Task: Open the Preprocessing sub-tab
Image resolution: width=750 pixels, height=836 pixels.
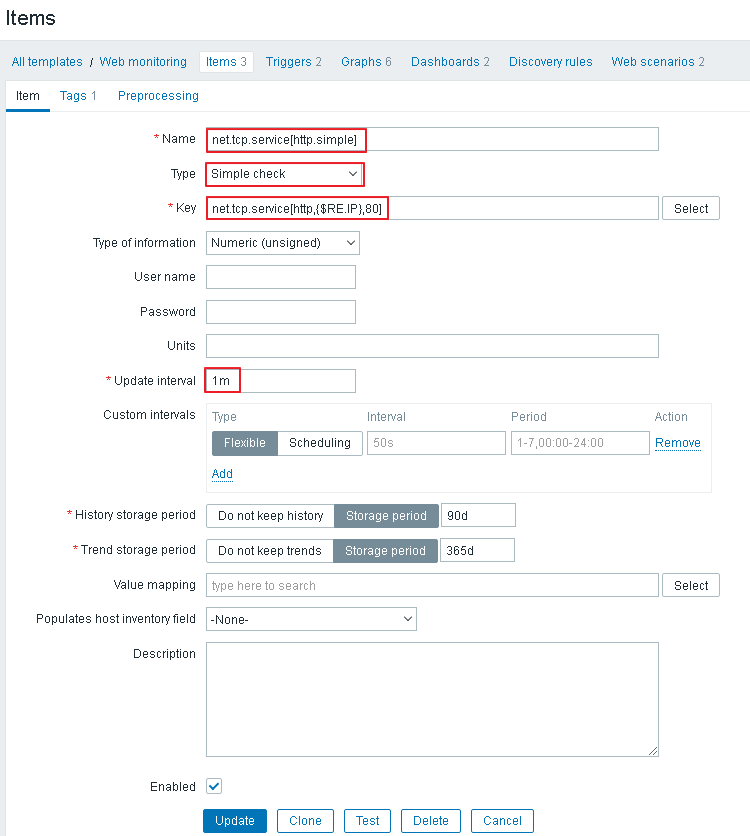Action: click(158, 96)
